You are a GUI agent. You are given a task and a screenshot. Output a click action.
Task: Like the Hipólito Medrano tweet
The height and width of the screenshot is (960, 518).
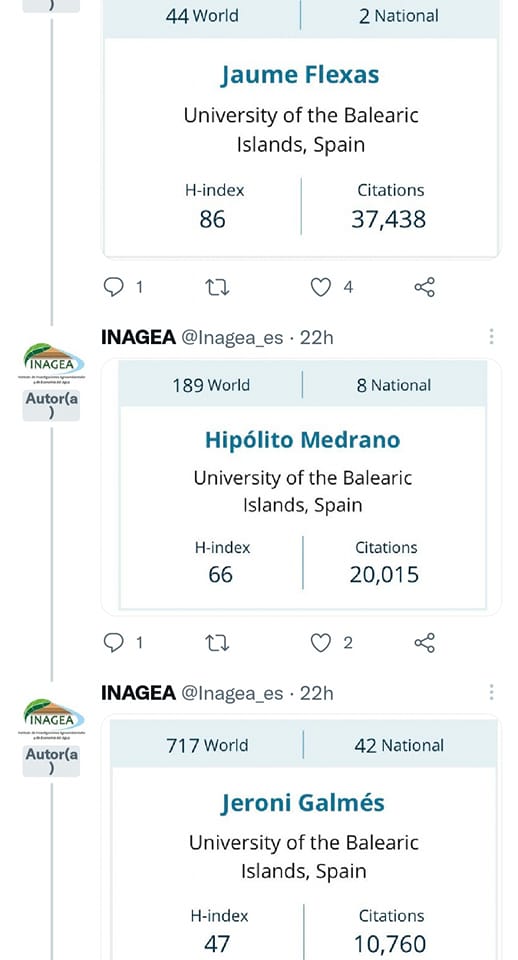[x=320, y=643]
